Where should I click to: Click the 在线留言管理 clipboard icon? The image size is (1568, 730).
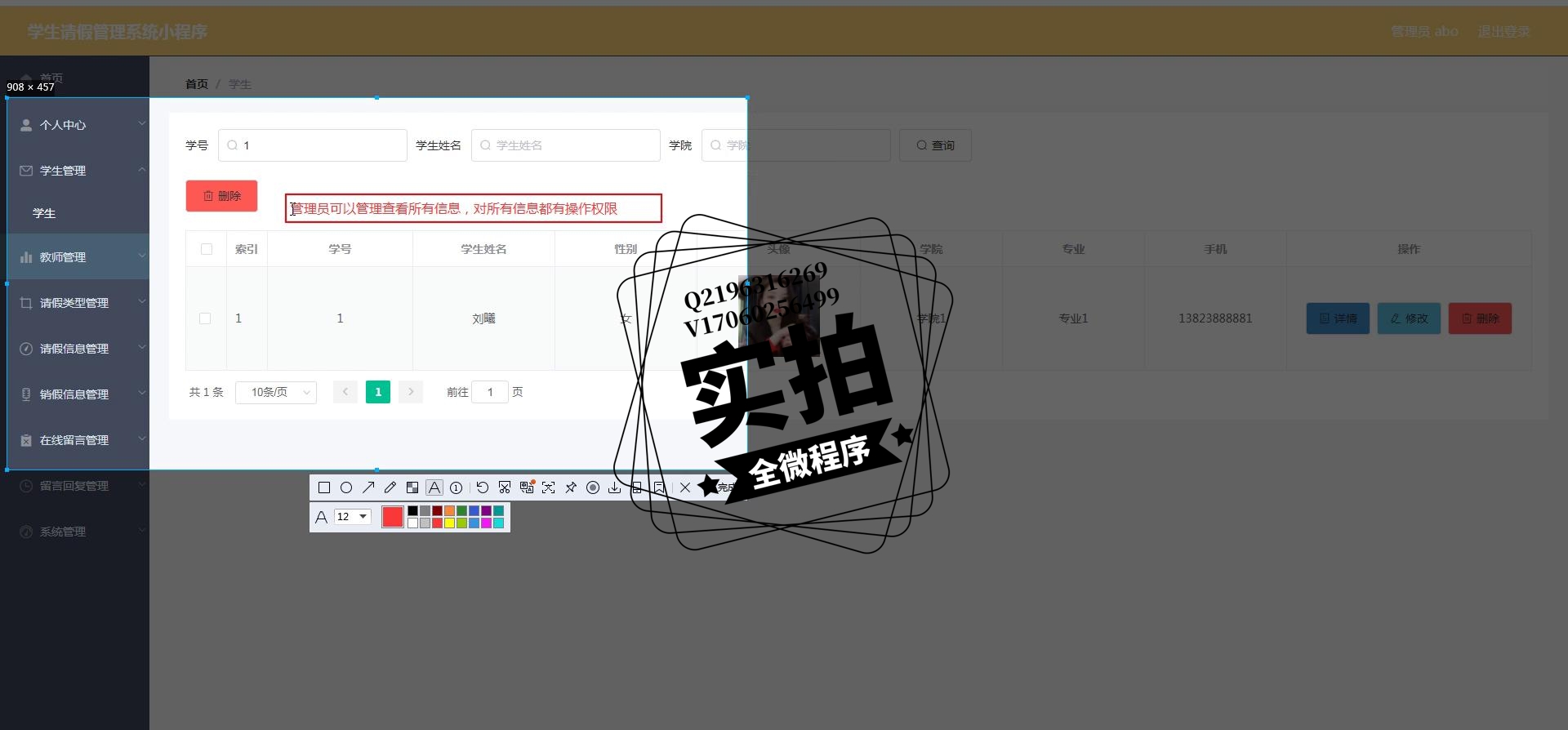click(x=26, y=440)
